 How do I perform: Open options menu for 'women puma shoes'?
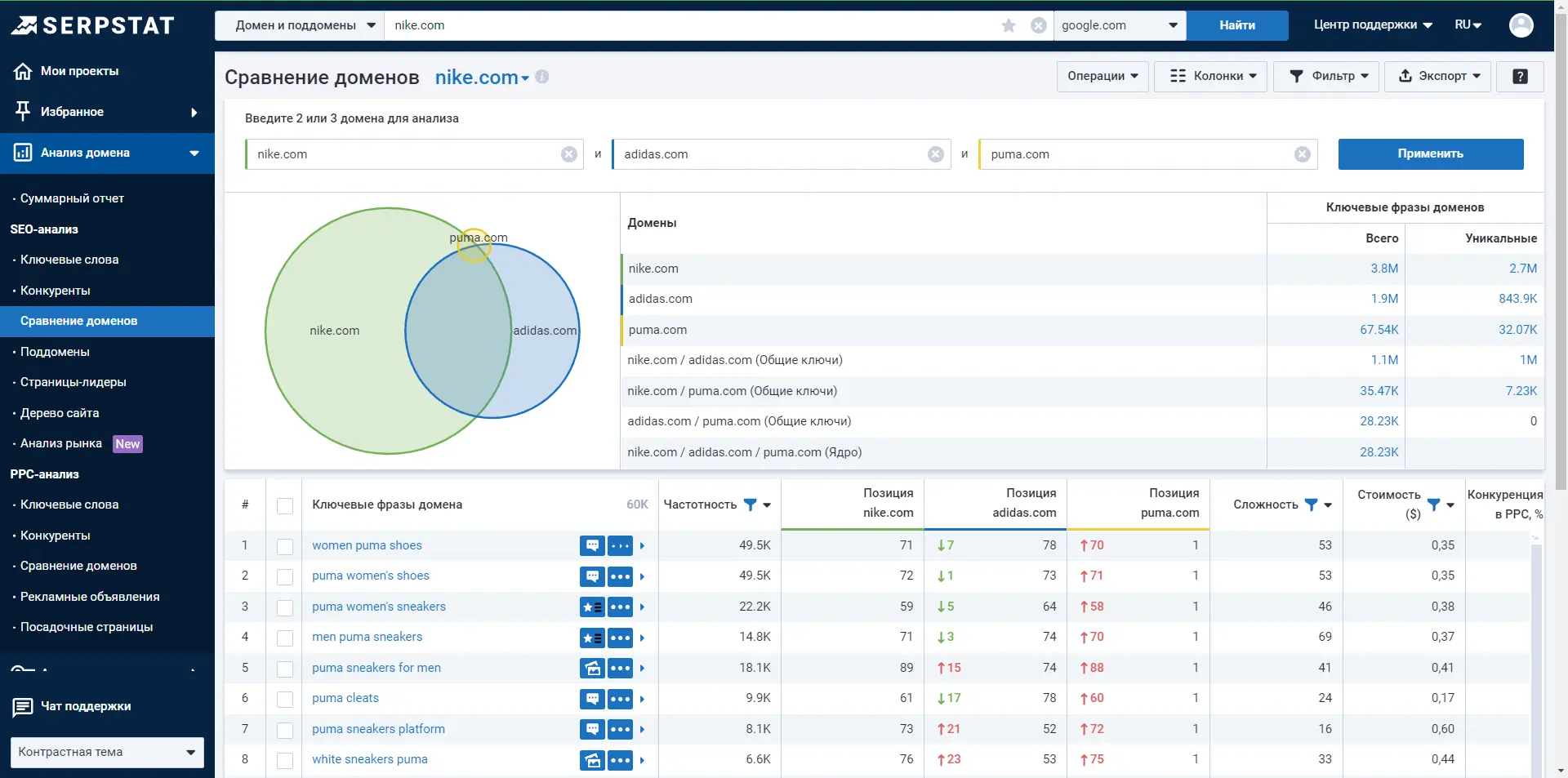(620, 545)
